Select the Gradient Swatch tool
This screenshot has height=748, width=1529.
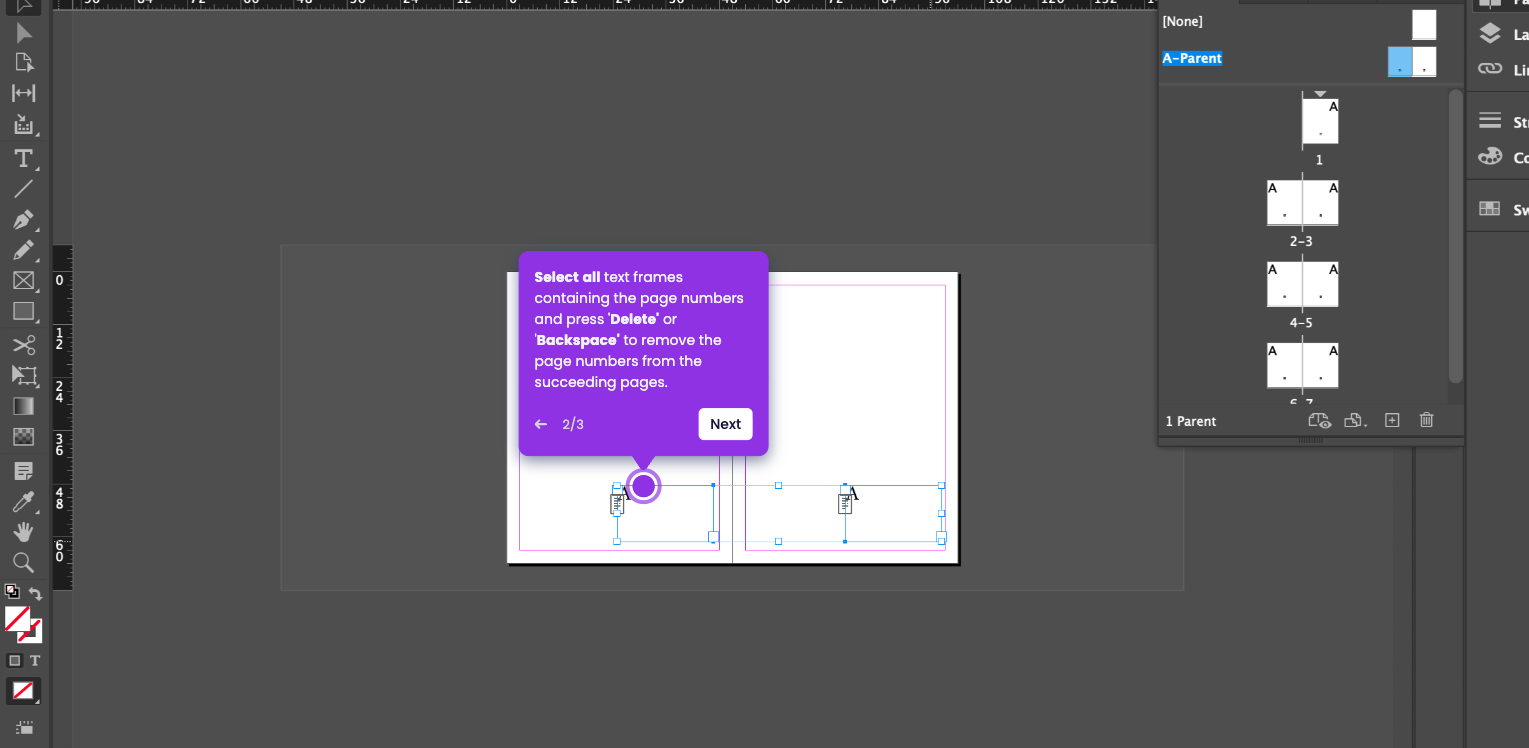pyautogui.click(x=23, y=406)
